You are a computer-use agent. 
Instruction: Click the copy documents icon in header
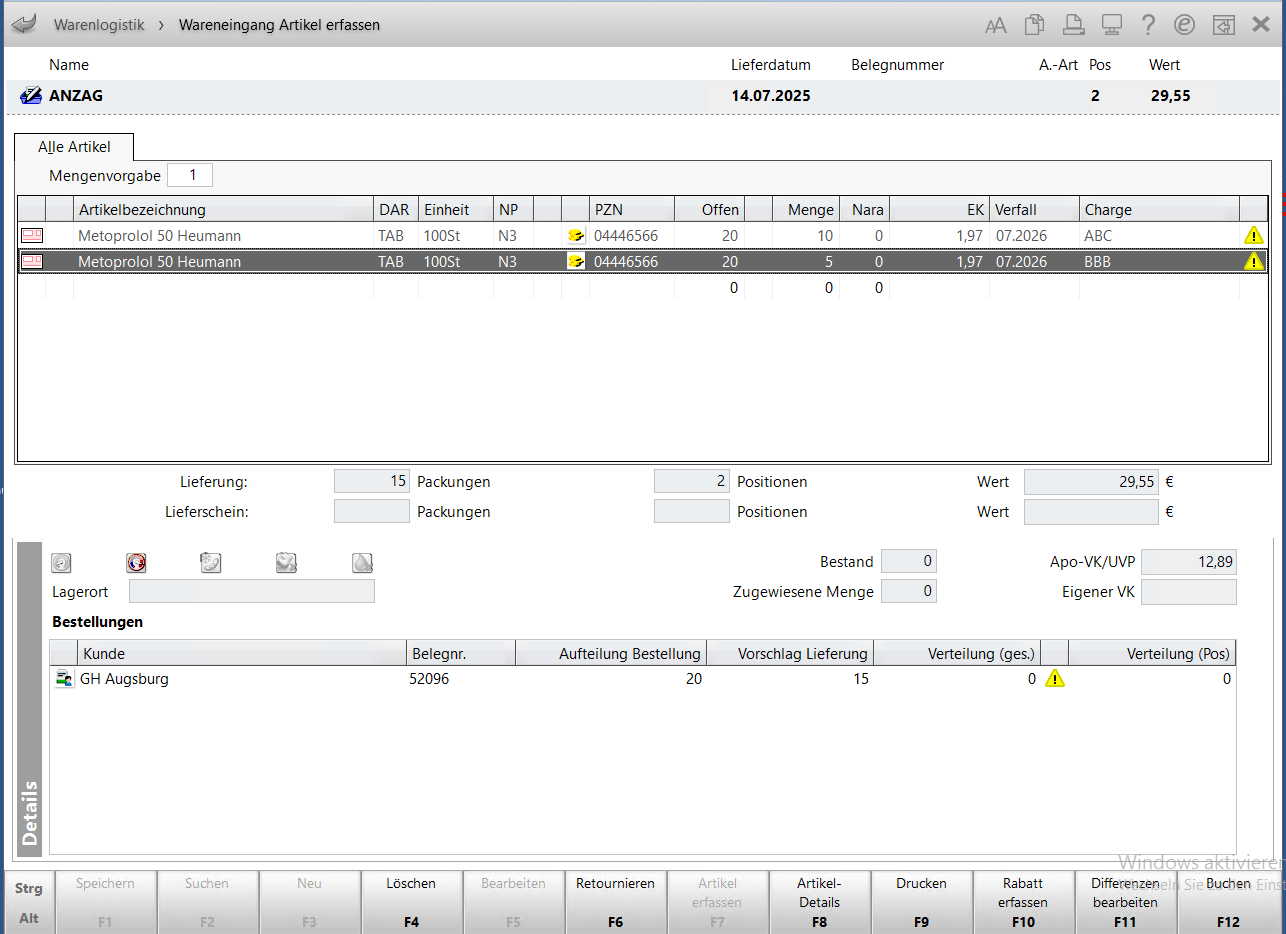pos(1034,25)
